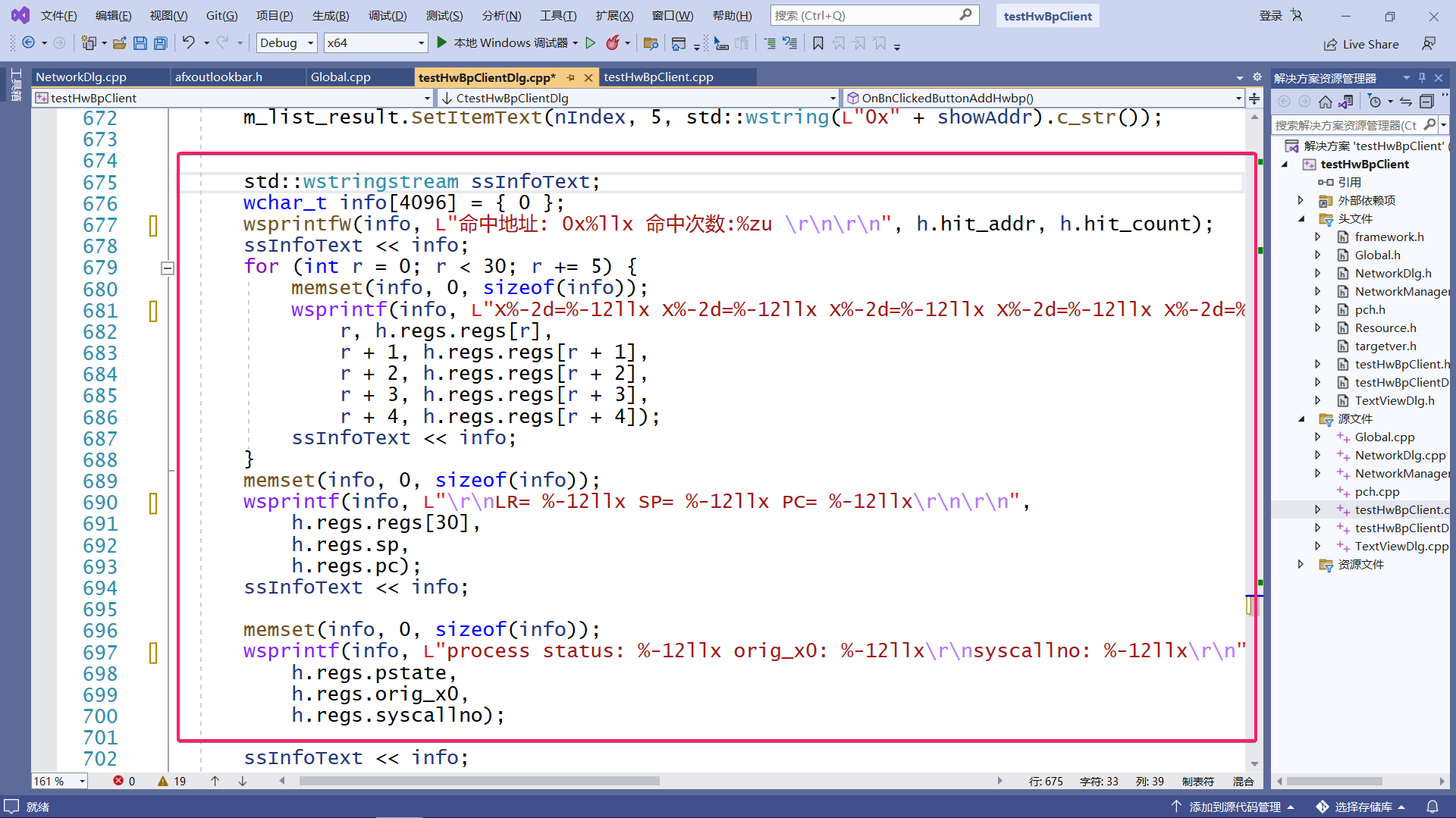Expand the 资源文件 folder in tree
This screenshot has height=818, width=1456.
click(1301, 564)
